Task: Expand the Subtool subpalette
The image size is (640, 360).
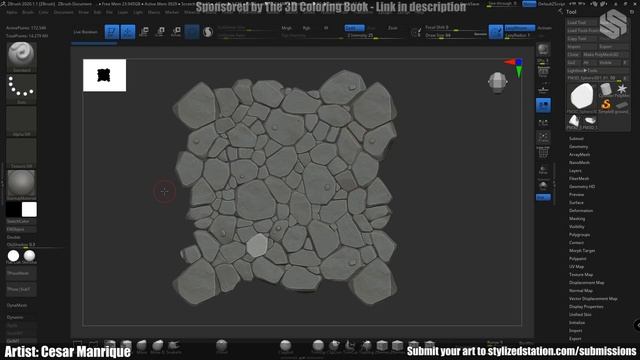Action: [576, 139]
